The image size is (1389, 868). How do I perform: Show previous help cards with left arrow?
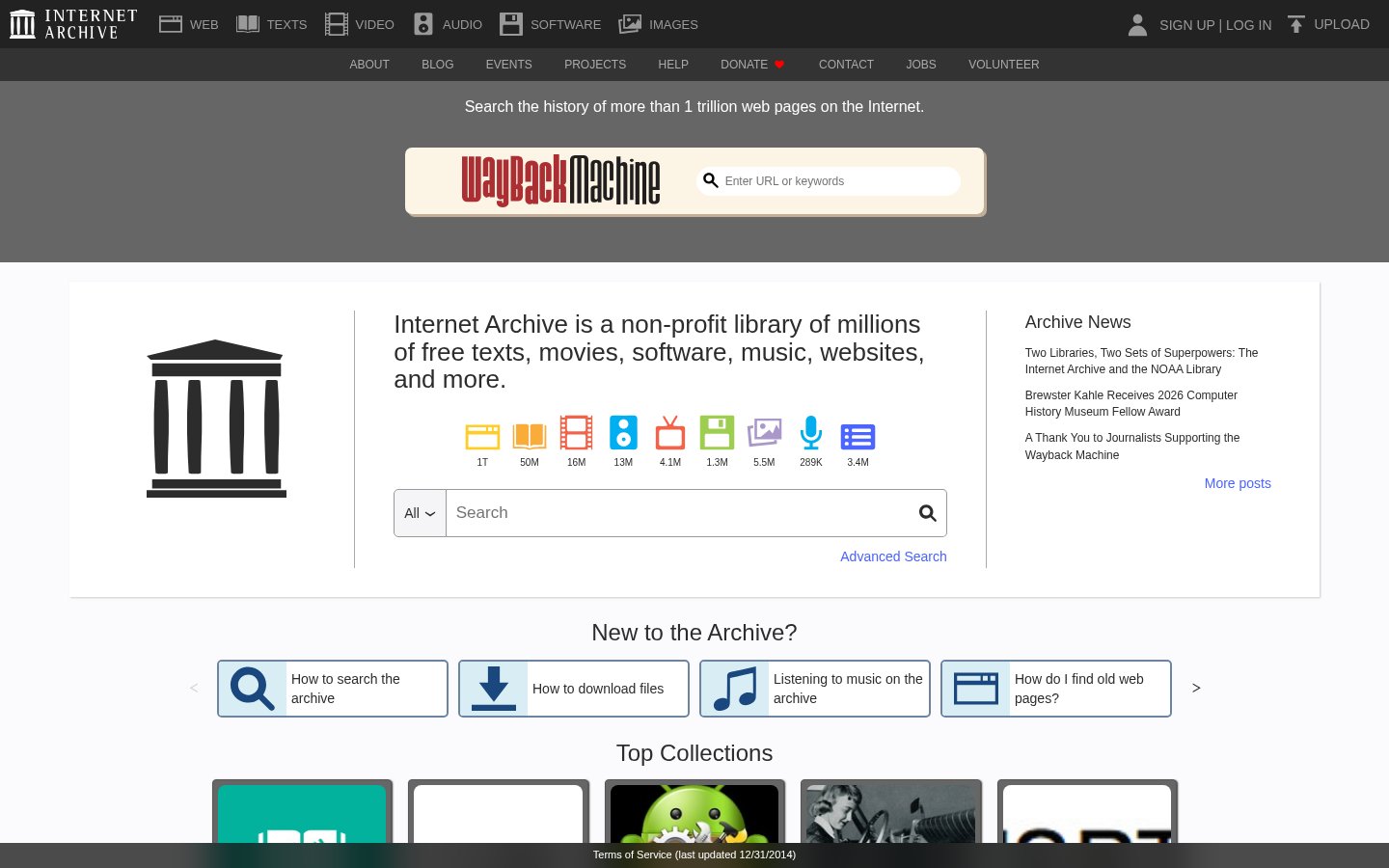tap(194, 688)
